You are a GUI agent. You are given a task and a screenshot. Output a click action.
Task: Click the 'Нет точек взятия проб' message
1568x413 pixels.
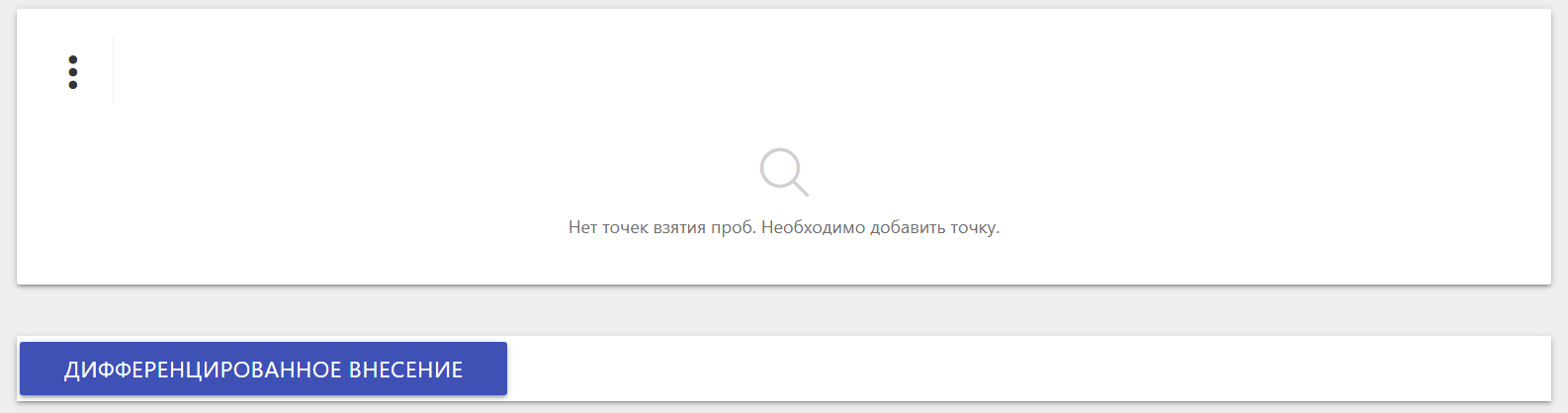[x=783, y=227]
